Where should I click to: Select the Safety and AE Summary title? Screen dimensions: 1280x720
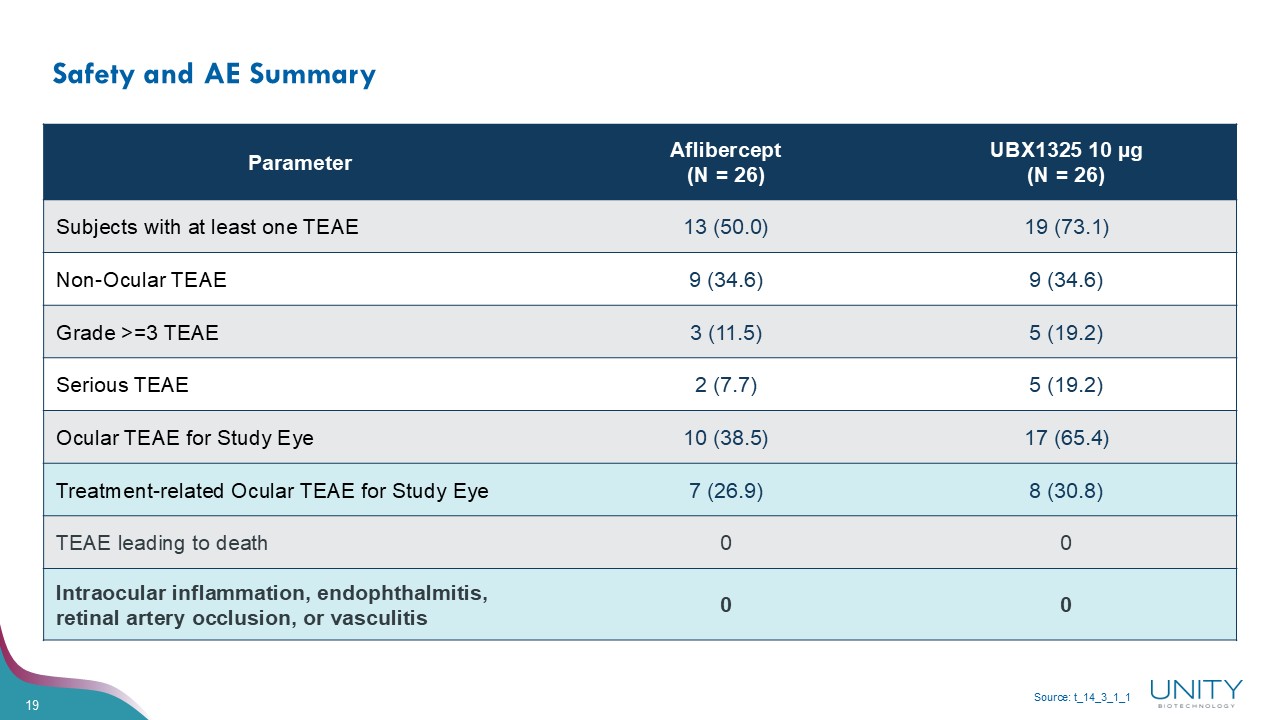[214, 74]
